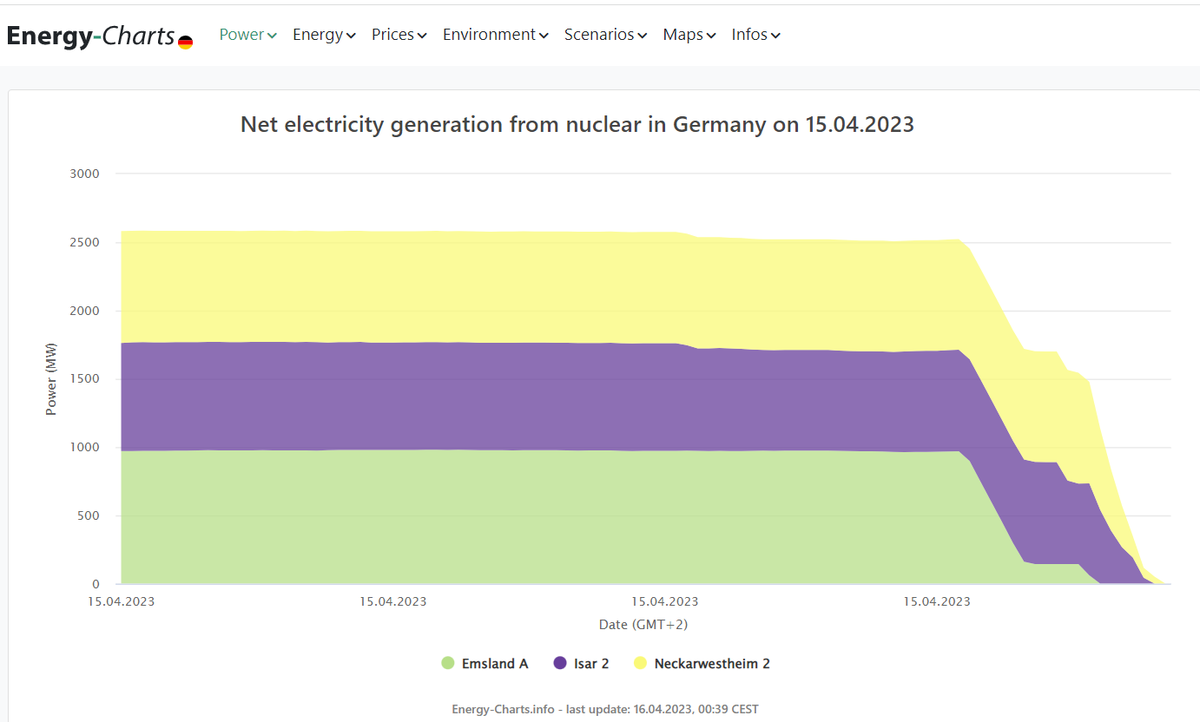Click the Power (MW) axis label
The height and width of the screenshot is (722, 1200).
(x=51, y=379)
